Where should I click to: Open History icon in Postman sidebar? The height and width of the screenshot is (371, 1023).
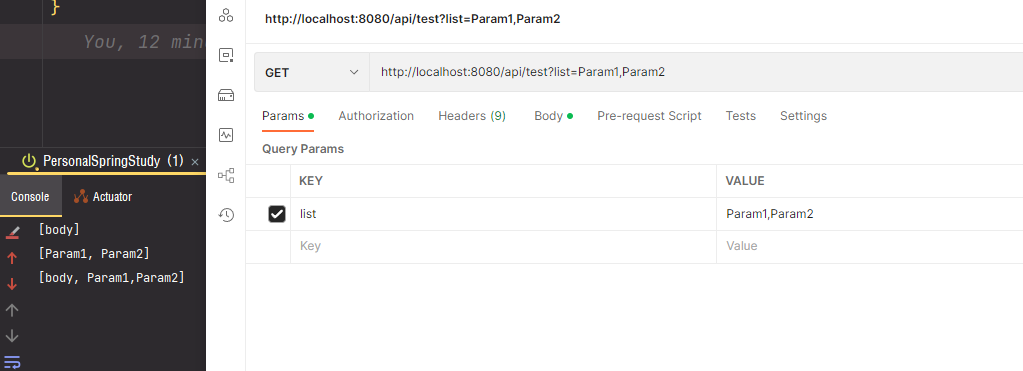coord(226,215)
